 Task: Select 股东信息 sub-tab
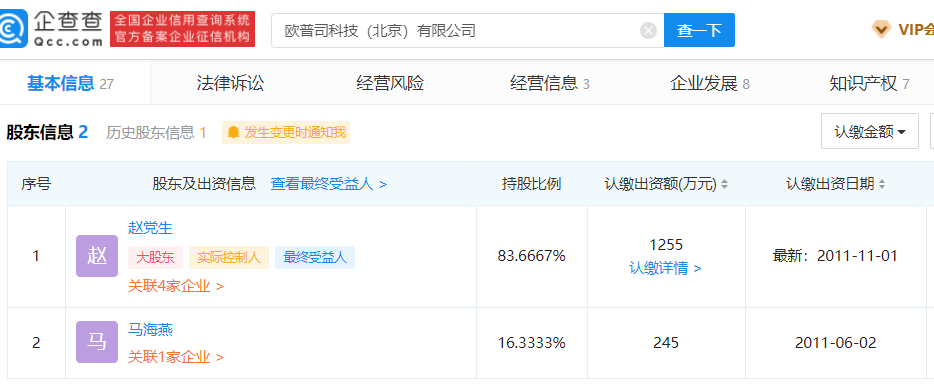click(x=47, y=132)
